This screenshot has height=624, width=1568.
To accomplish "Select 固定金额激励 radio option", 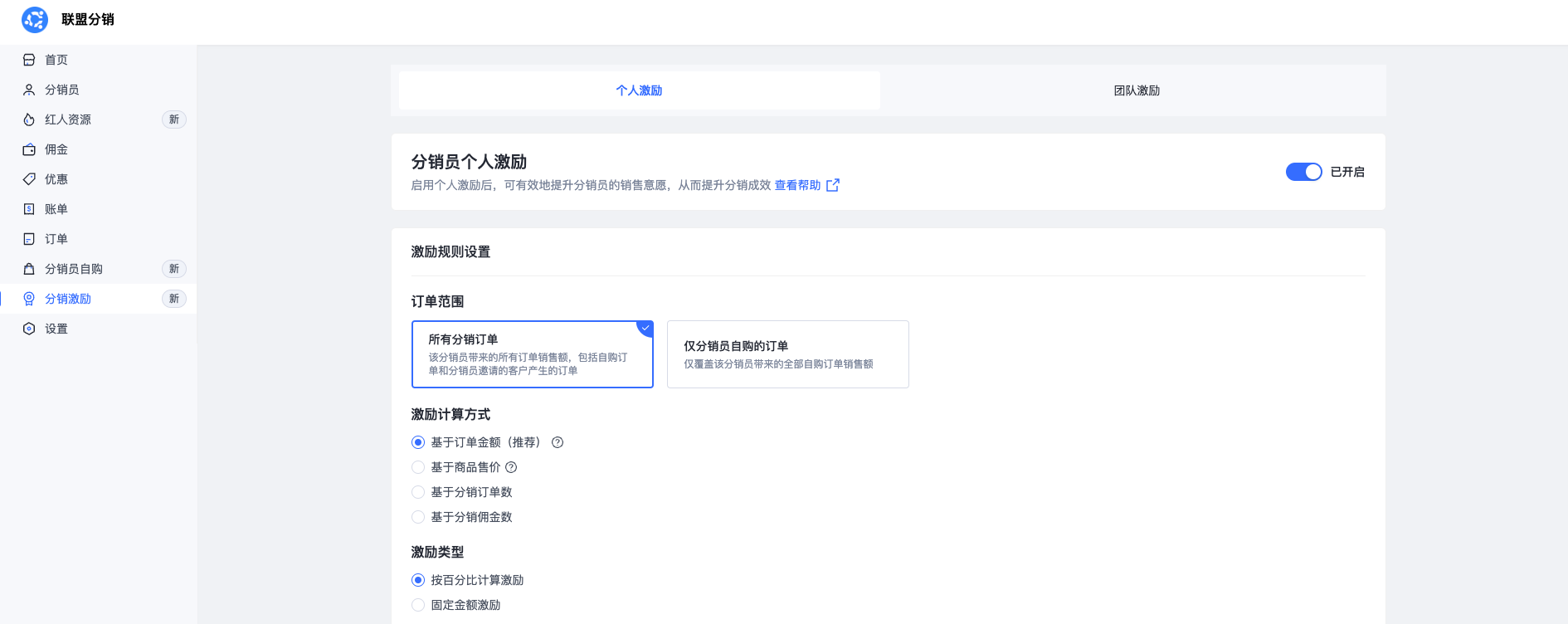I will click(418, 605).
